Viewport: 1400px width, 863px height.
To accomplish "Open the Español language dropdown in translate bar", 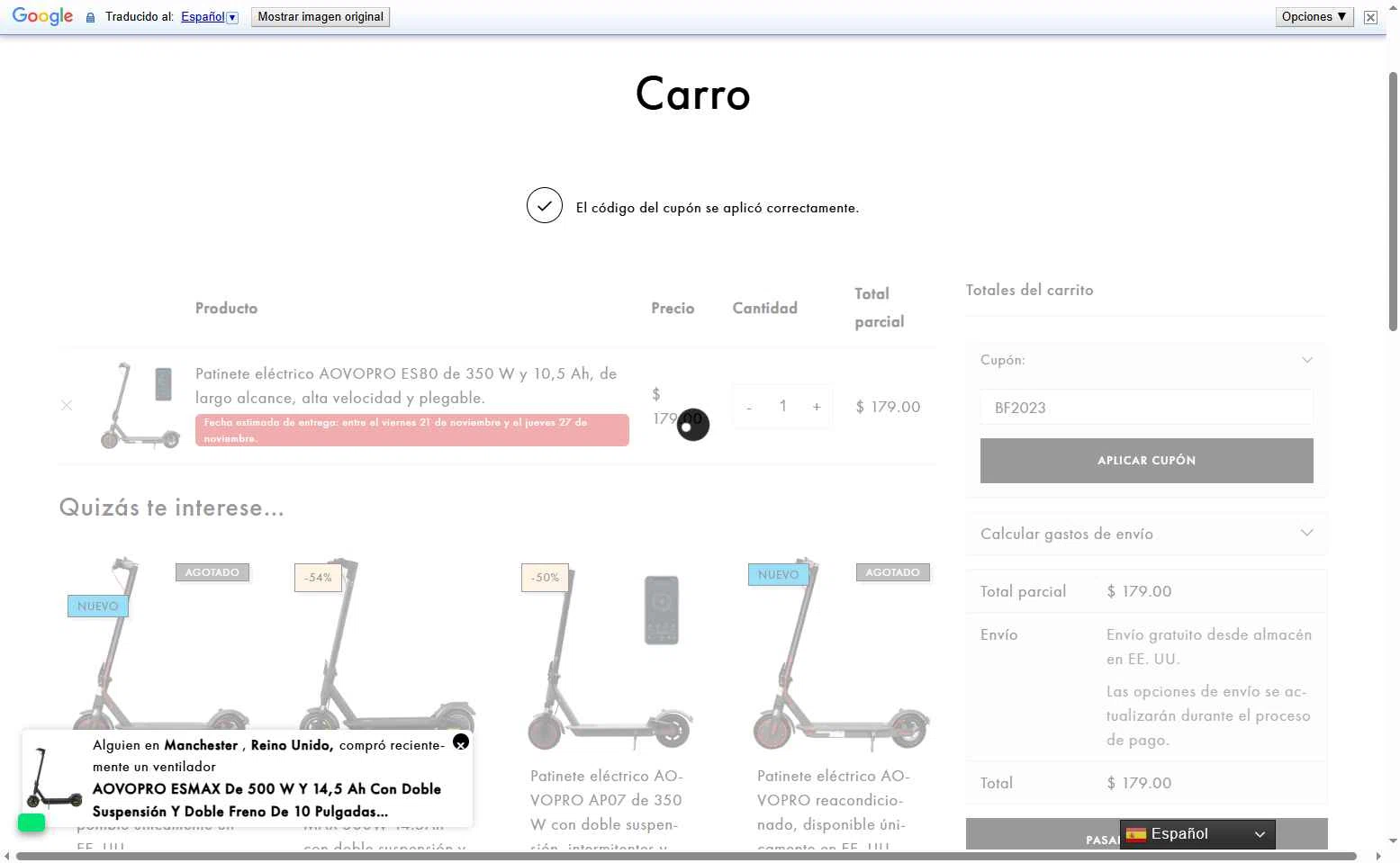I will 209,17.
